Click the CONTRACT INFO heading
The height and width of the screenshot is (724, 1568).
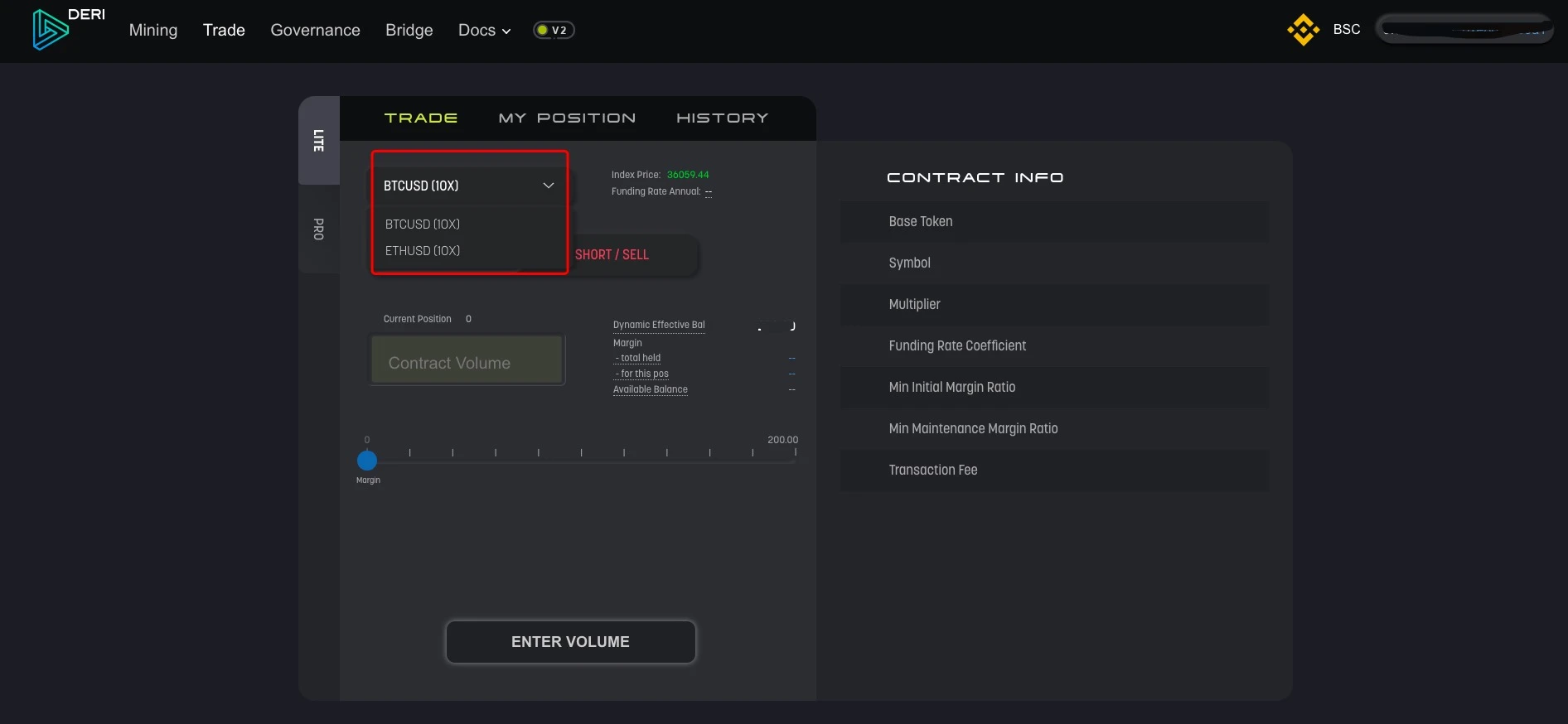975,177
